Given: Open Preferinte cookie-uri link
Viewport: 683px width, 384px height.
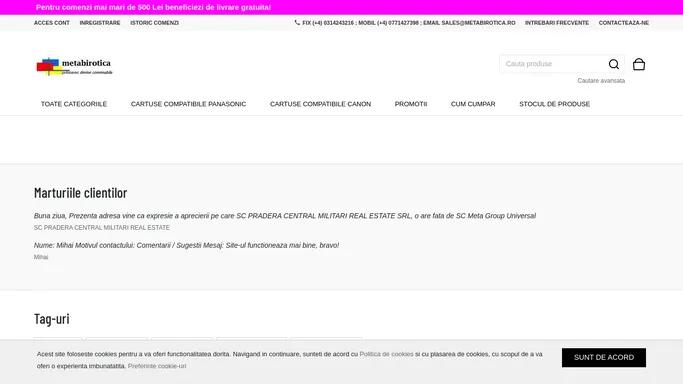Looking at the screenshot, I should click(157, 366).
